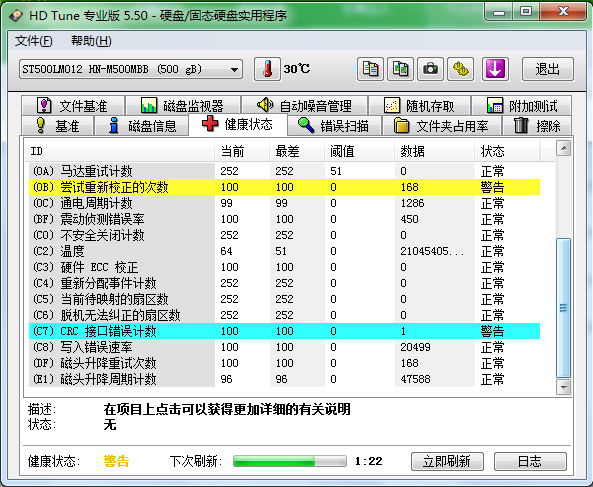Select the (DF) 磁头升降重试次数 row
The height and width of the screenshot is (487, 593).
[x=284, y=363]
